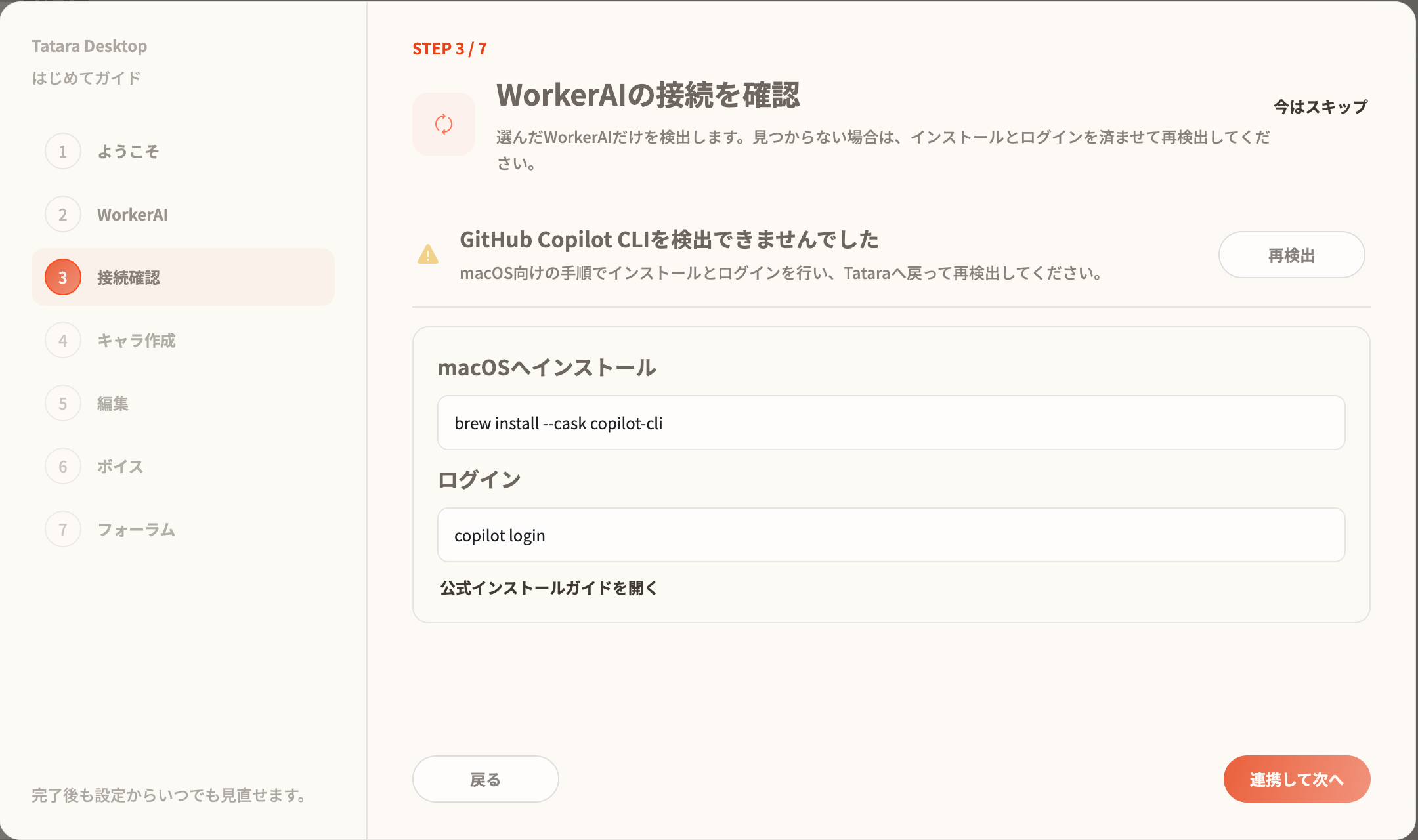Screen dimensions: 1418x840
Task: Click the STEP 3 / 7 indicator
Action: [450, 49]
